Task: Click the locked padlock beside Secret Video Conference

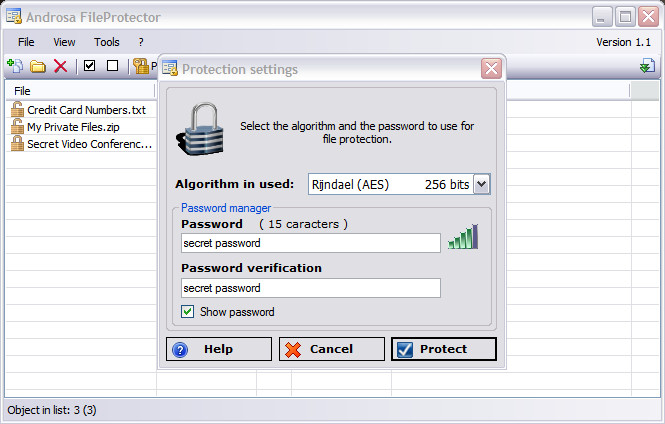Action: coord(17,143)
